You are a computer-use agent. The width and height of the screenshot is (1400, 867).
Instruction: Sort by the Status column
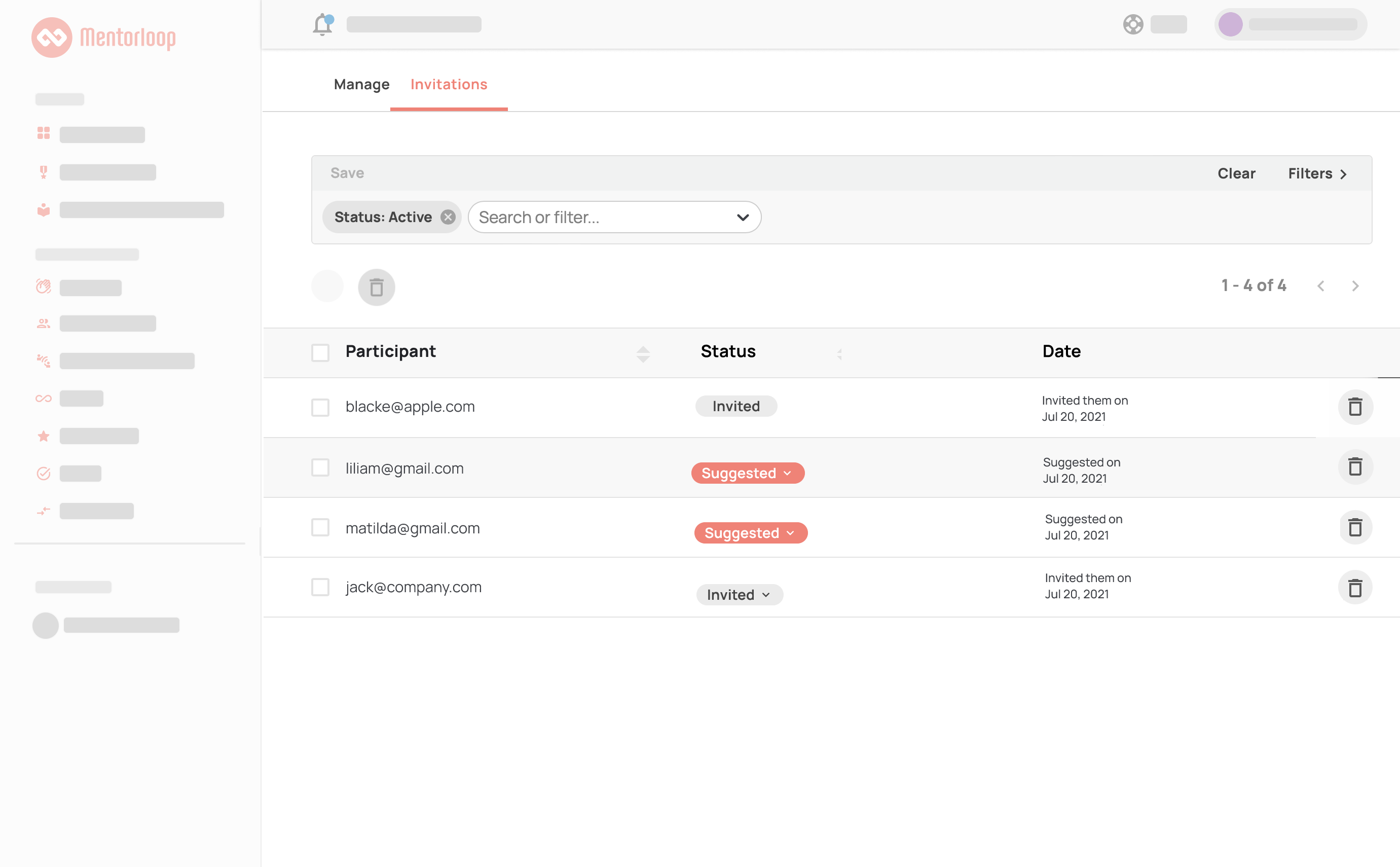click(x=839, y=354)
